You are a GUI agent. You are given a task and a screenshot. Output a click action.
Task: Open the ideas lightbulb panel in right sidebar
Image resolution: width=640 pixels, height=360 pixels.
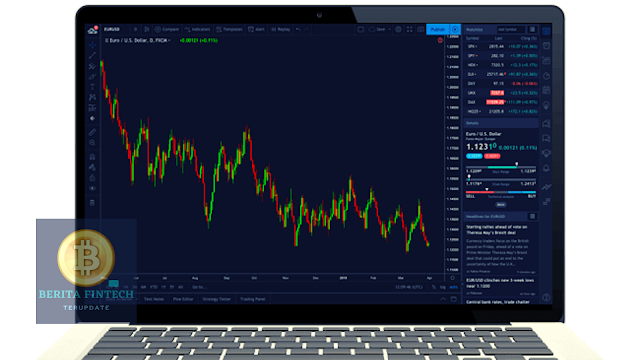(547, 105)
